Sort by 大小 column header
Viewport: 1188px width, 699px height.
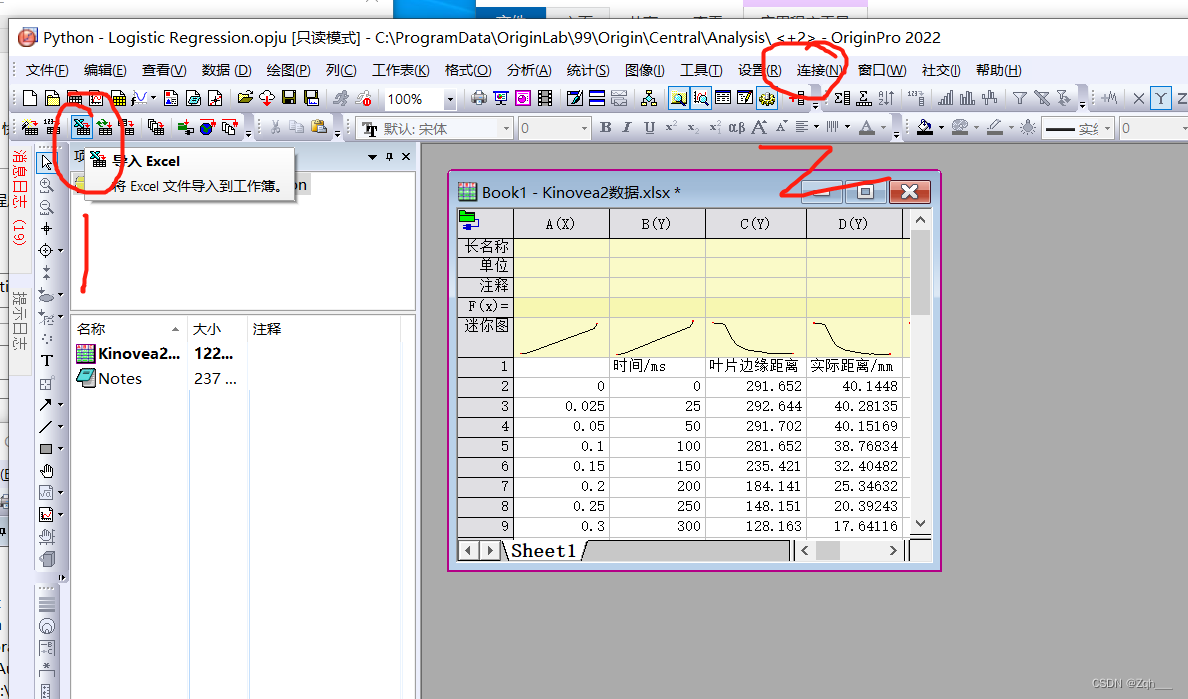click(x=218, y=329)
